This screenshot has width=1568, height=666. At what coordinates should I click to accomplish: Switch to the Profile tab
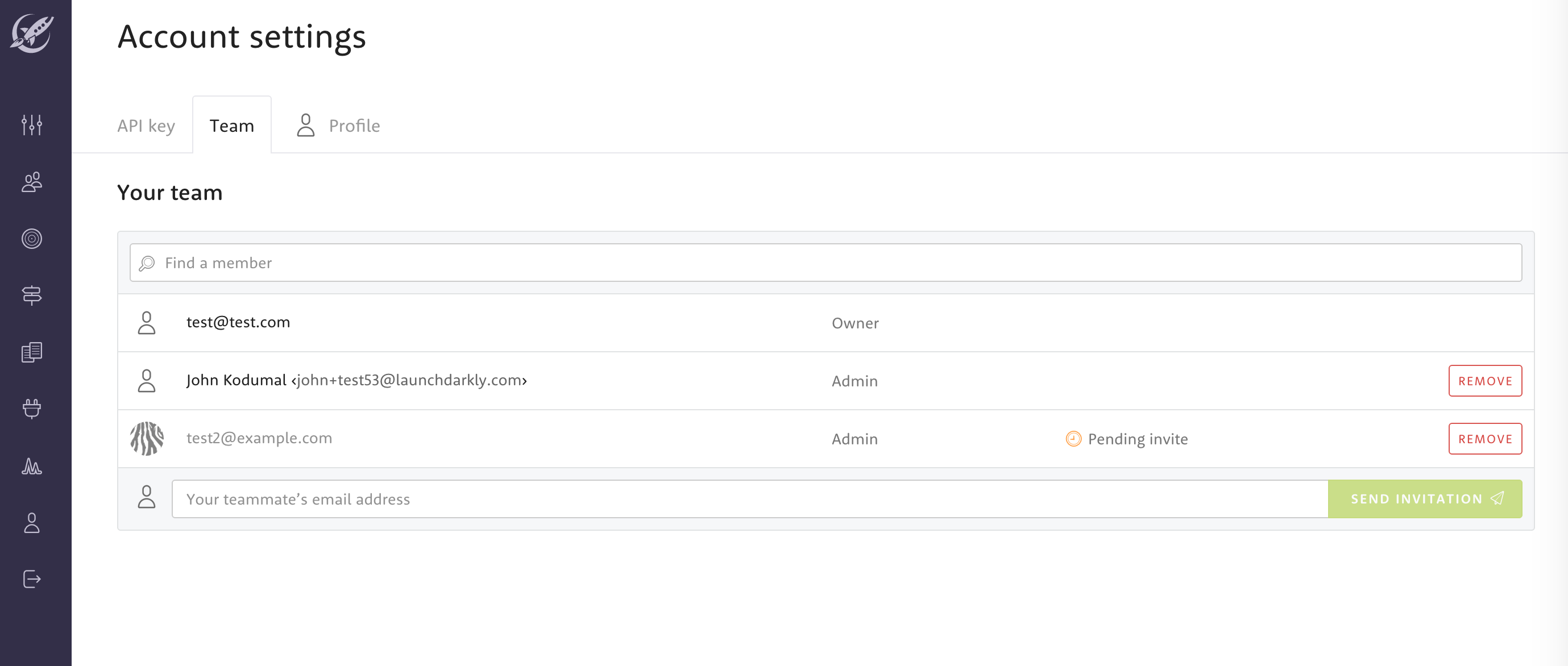tap(338, 125)
